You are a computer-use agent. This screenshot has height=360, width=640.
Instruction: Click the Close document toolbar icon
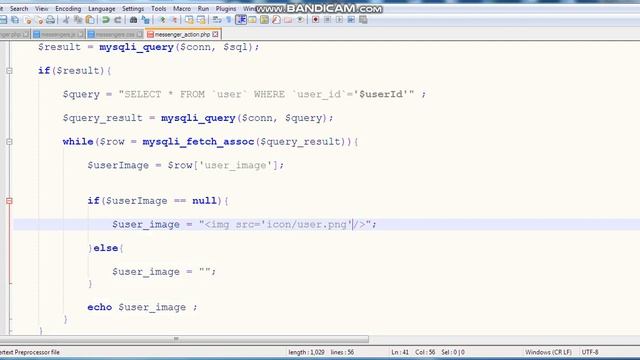pyautogui.click(x=27, y=20)
